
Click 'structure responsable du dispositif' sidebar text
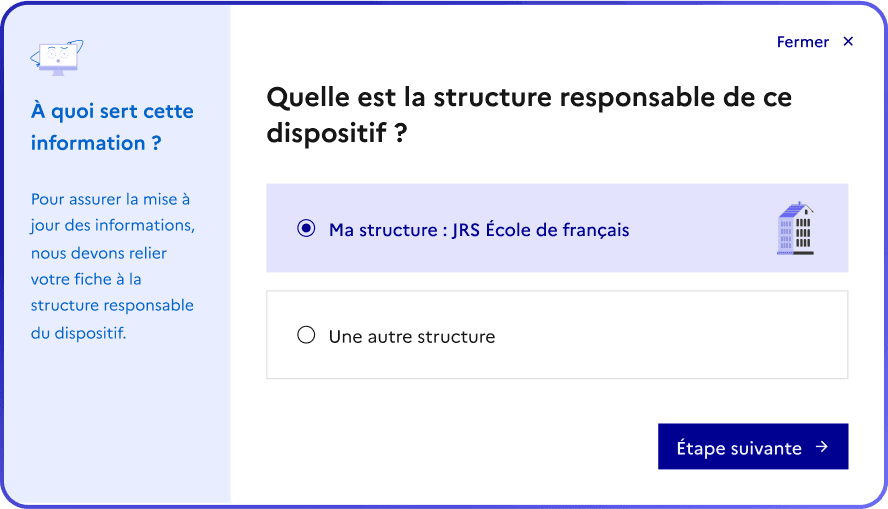(112, 318)
